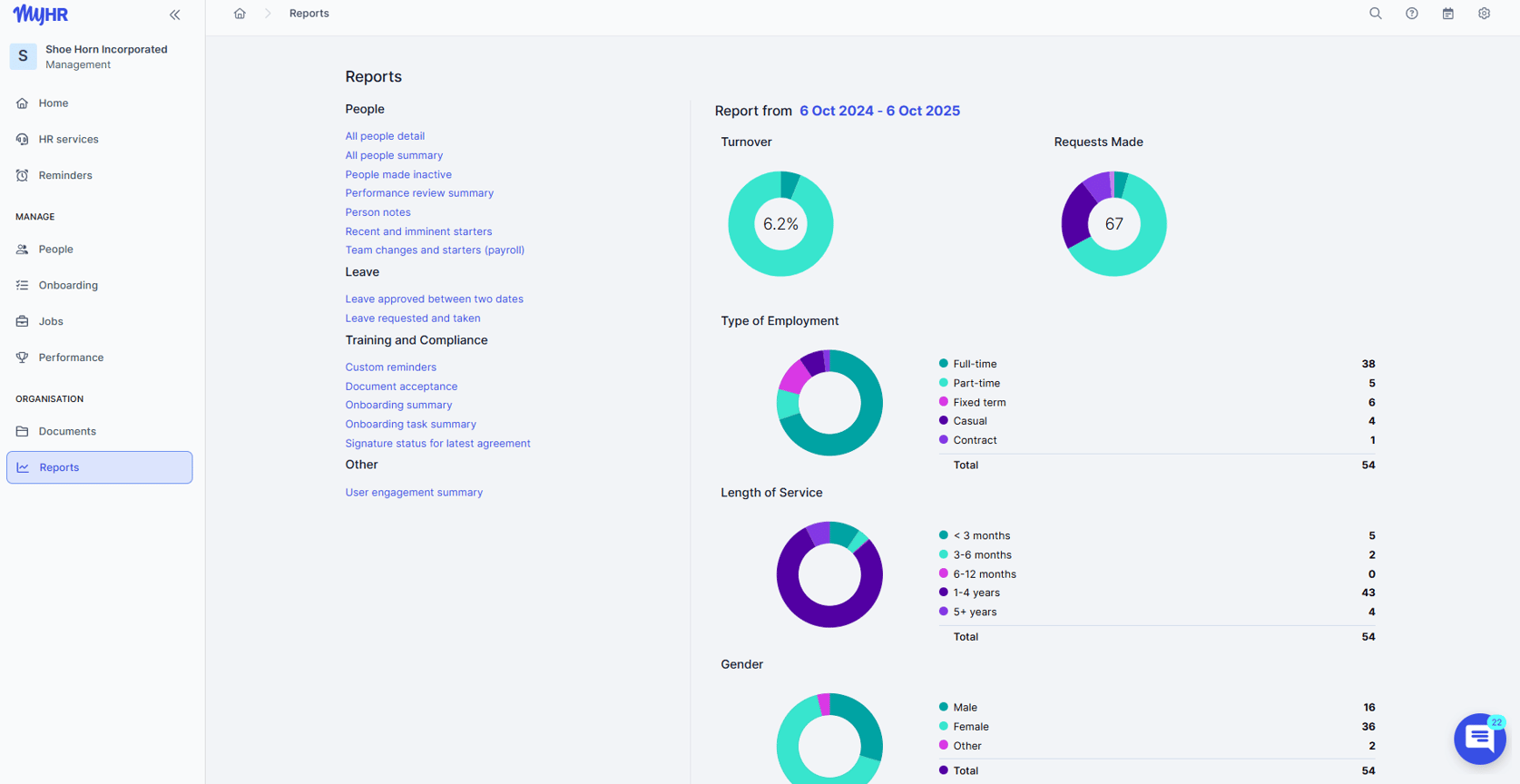
Task: Open the search icon in top bar
Action: pyautogui.click(x=1376, y=14)
